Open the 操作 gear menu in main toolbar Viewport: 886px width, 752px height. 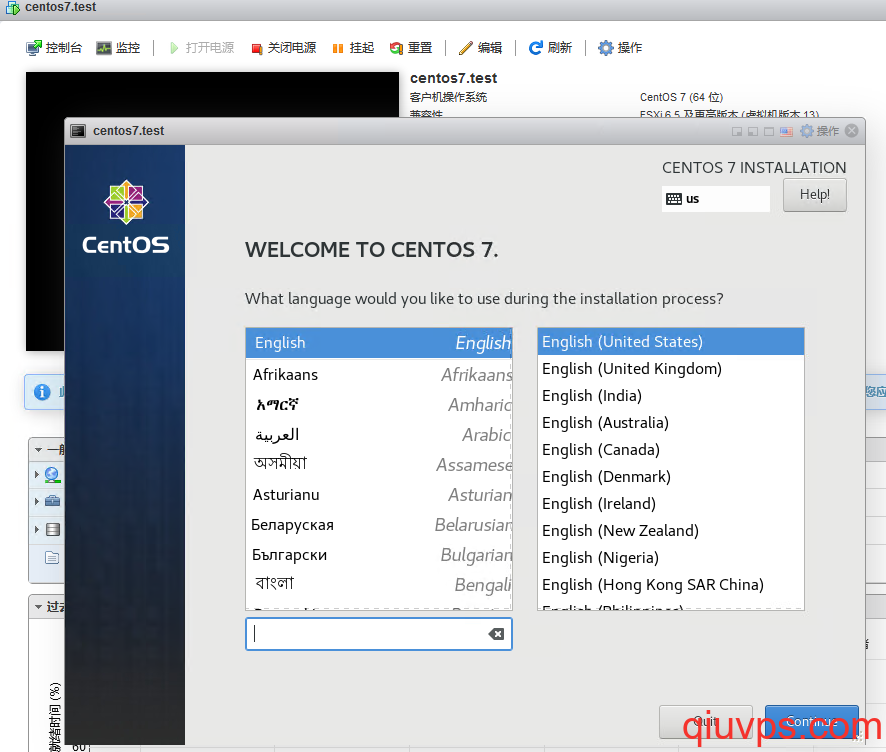(620, 48)
